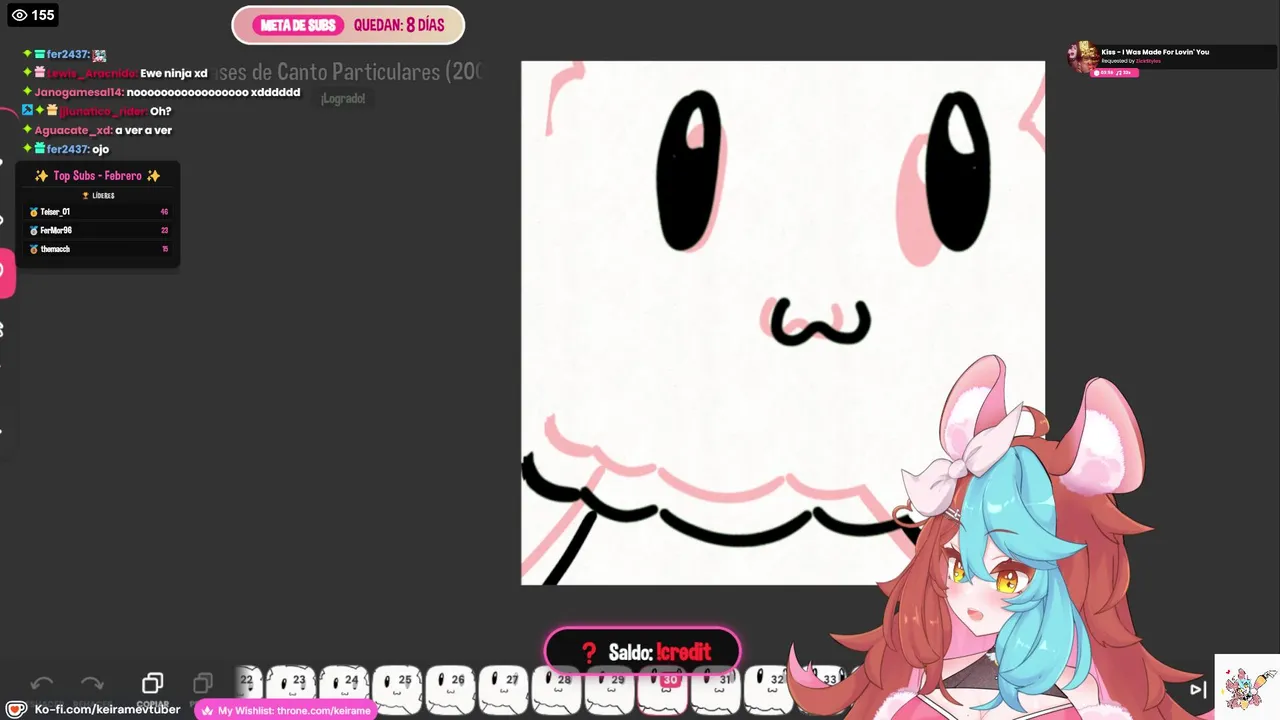Screen dimensions: 1280x720
Task: Click the Quedan: 8 días text
Action: pyautogui.click(x=399, y=25)
